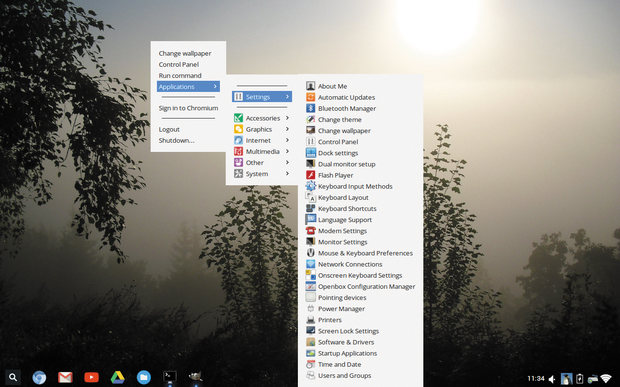The width and height of the screenshot is (620, 387).
Task: Click the Flash Player icon
Action: point(310,175)
